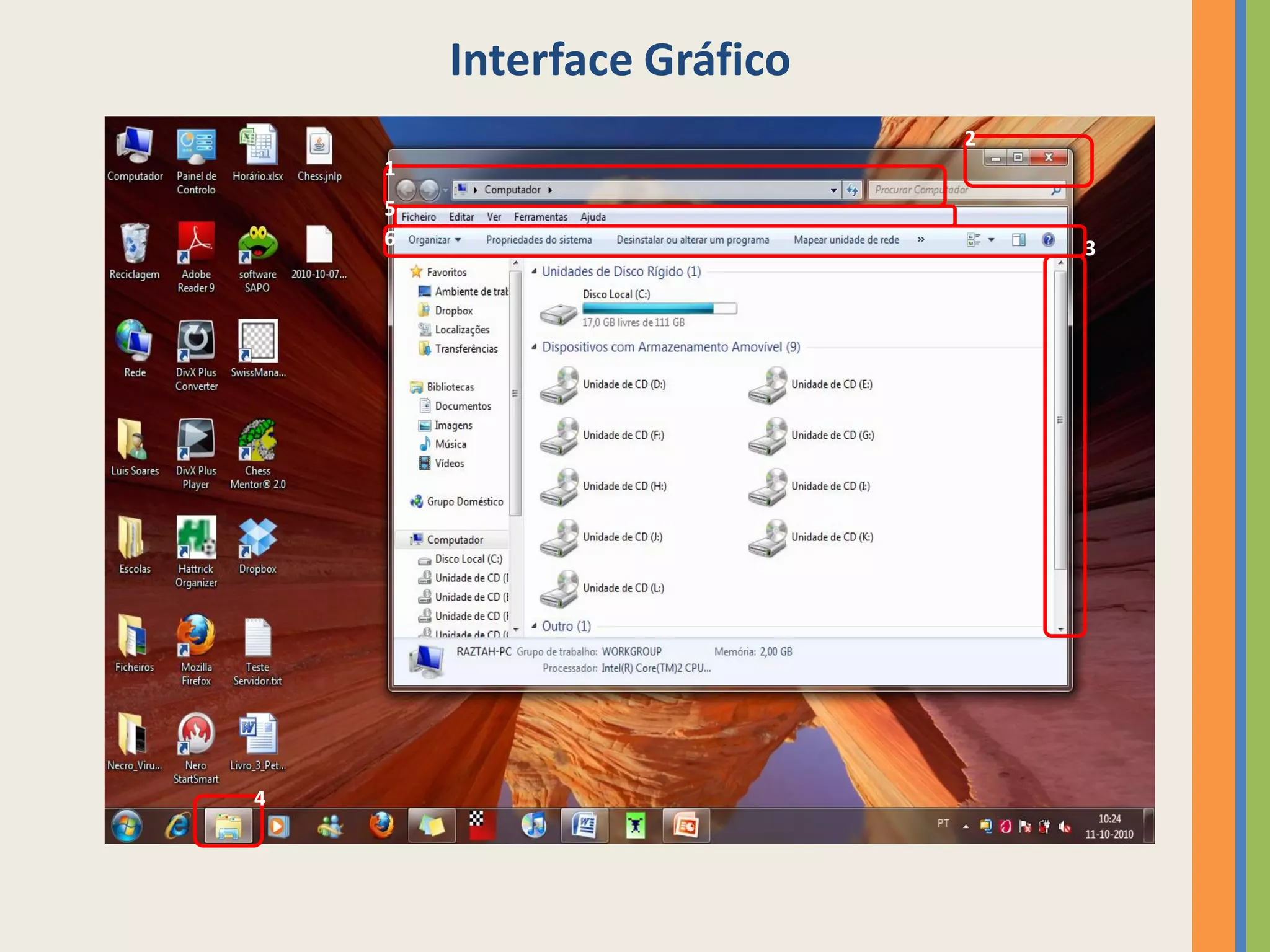The height and width of the screenshot is (952, 1270).
Task: Select Grupo Doméstico in navigation pane
Action: click(457, 501)
